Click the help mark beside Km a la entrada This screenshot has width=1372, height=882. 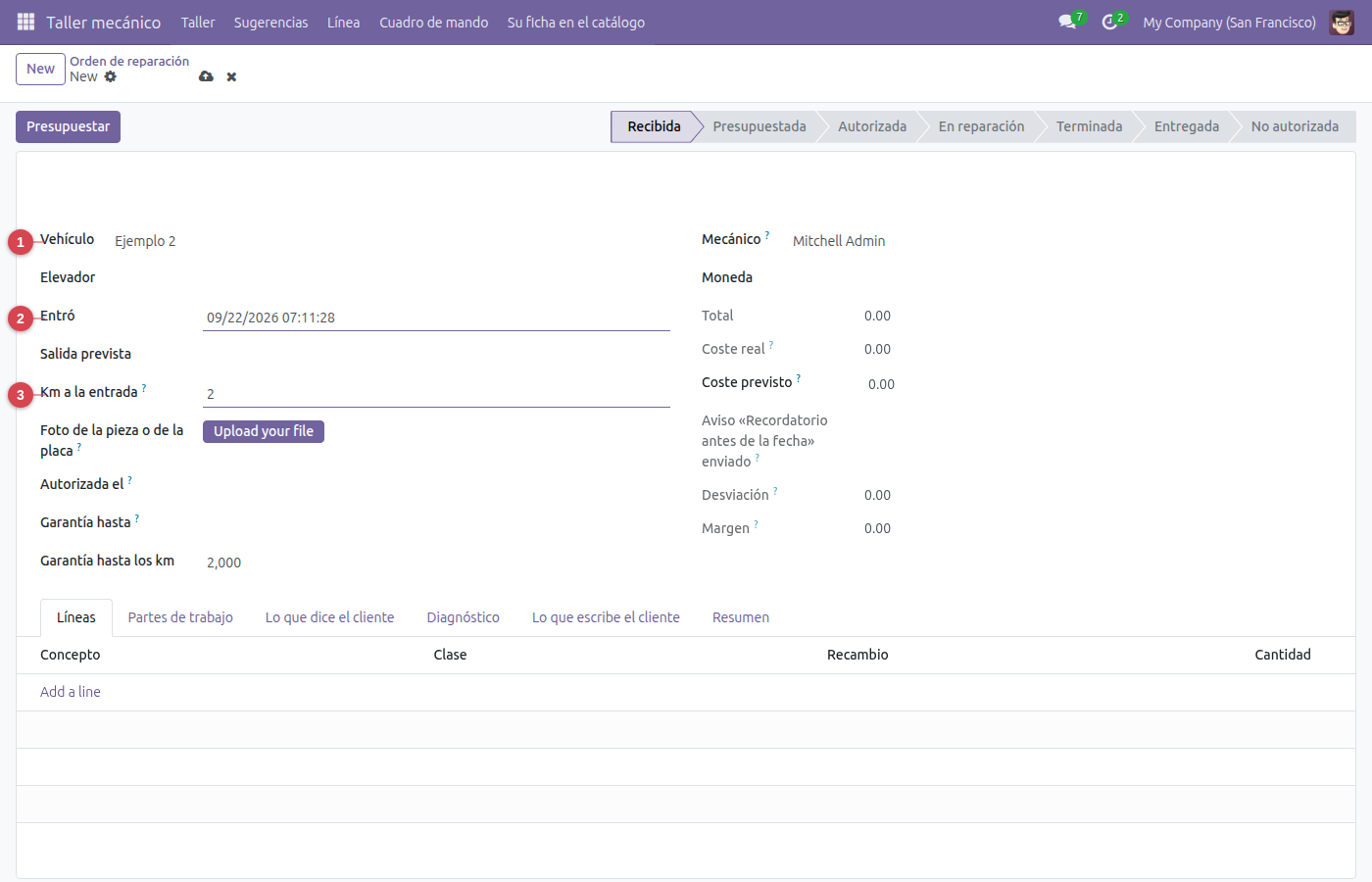pos(144,388)
